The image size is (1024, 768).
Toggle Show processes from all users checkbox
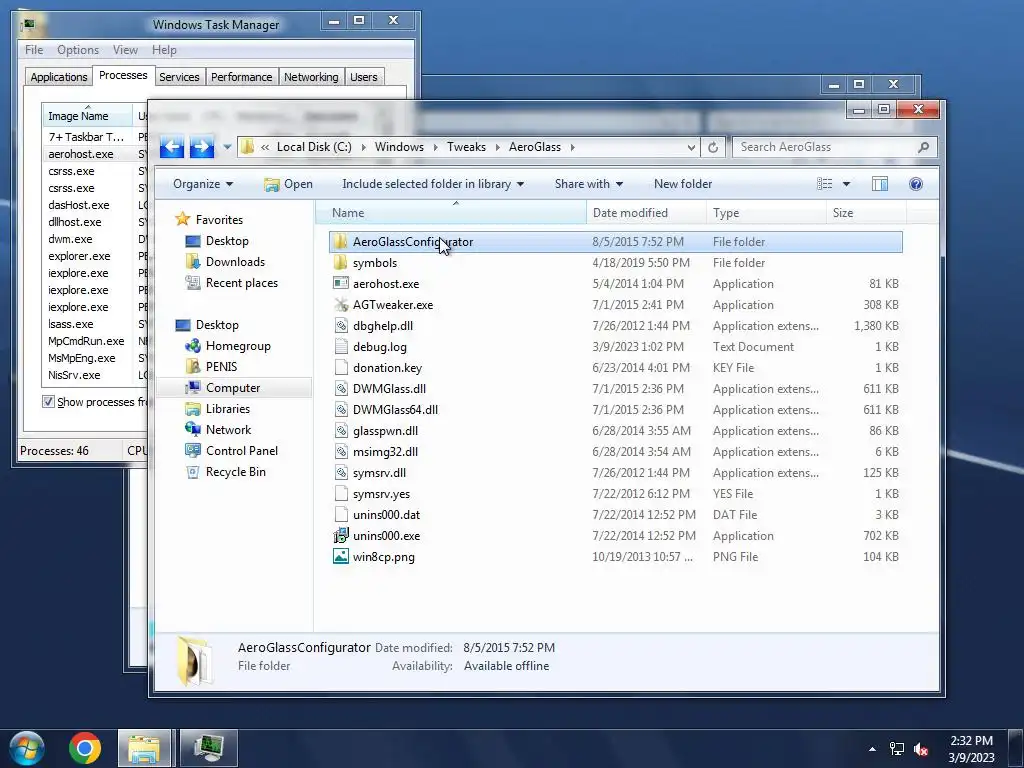click(x=48, y=402)
